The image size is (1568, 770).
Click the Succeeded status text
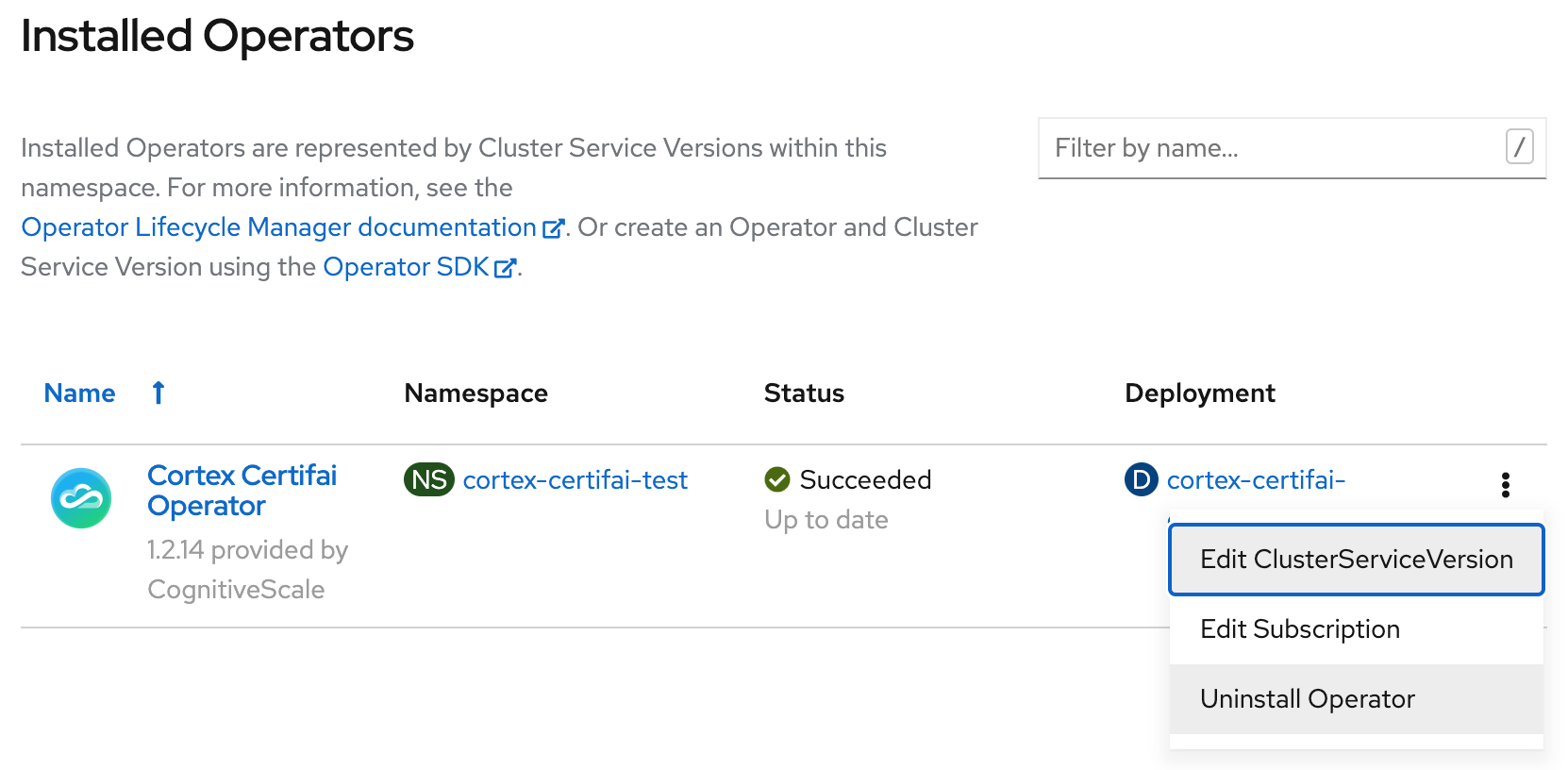coord(865,480)
